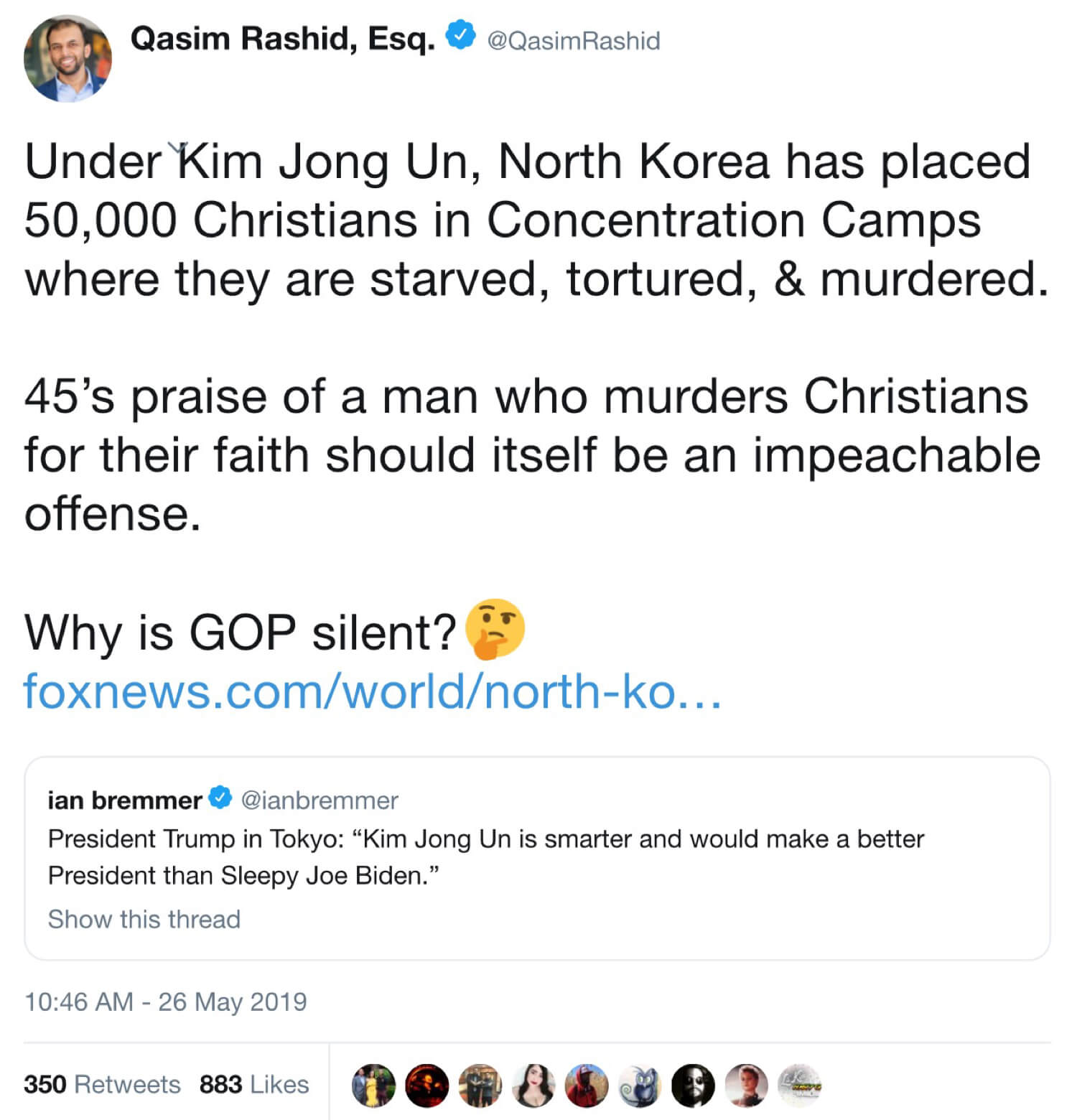
Task: Click the dark orange glowing avatar
Action: [x=427, y=1085]
